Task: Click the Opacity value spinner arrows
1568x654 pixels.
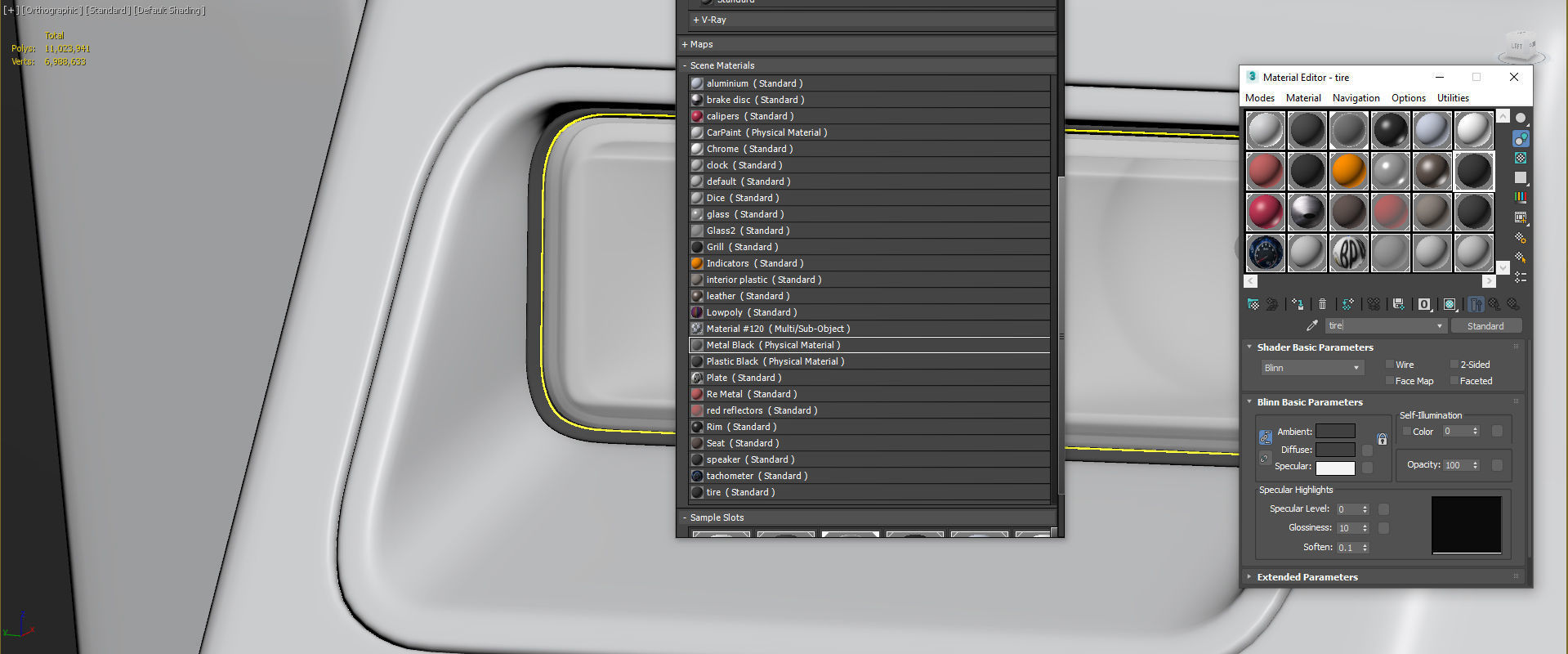Action: click(1475, 465)
